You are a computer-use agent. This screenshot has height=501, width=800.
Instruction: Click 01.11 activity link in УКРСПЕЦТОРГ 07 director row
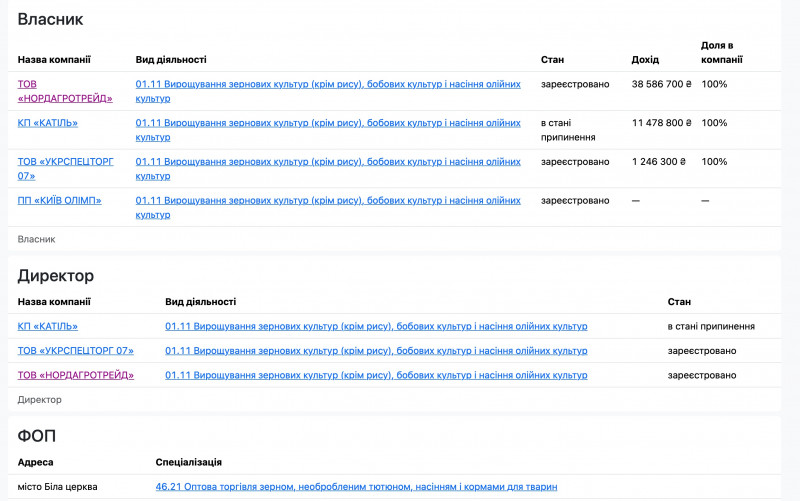pyautogui.click(x=376, y=350)
